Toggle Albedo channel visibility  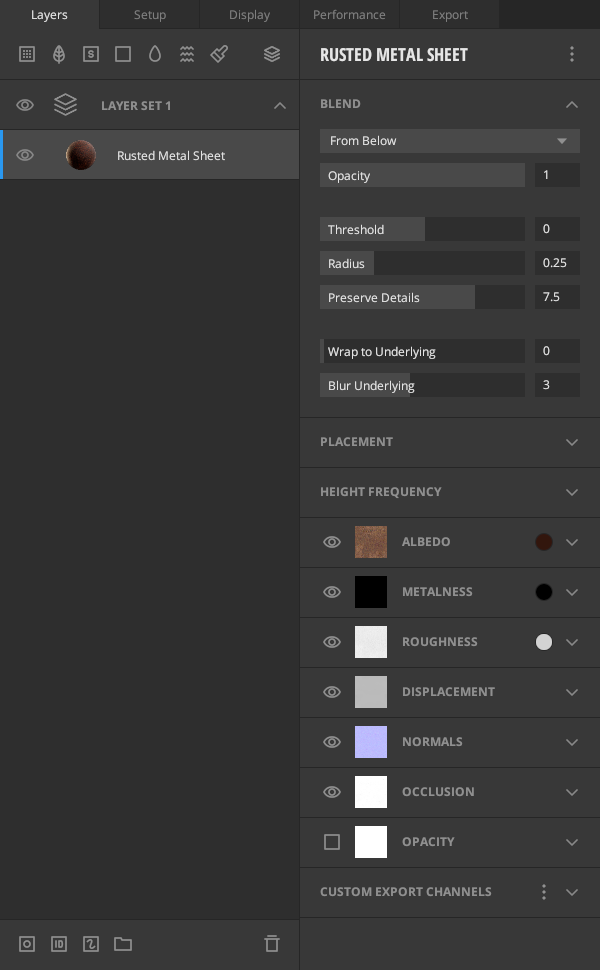pyautogui.click(x=332, y=542)
